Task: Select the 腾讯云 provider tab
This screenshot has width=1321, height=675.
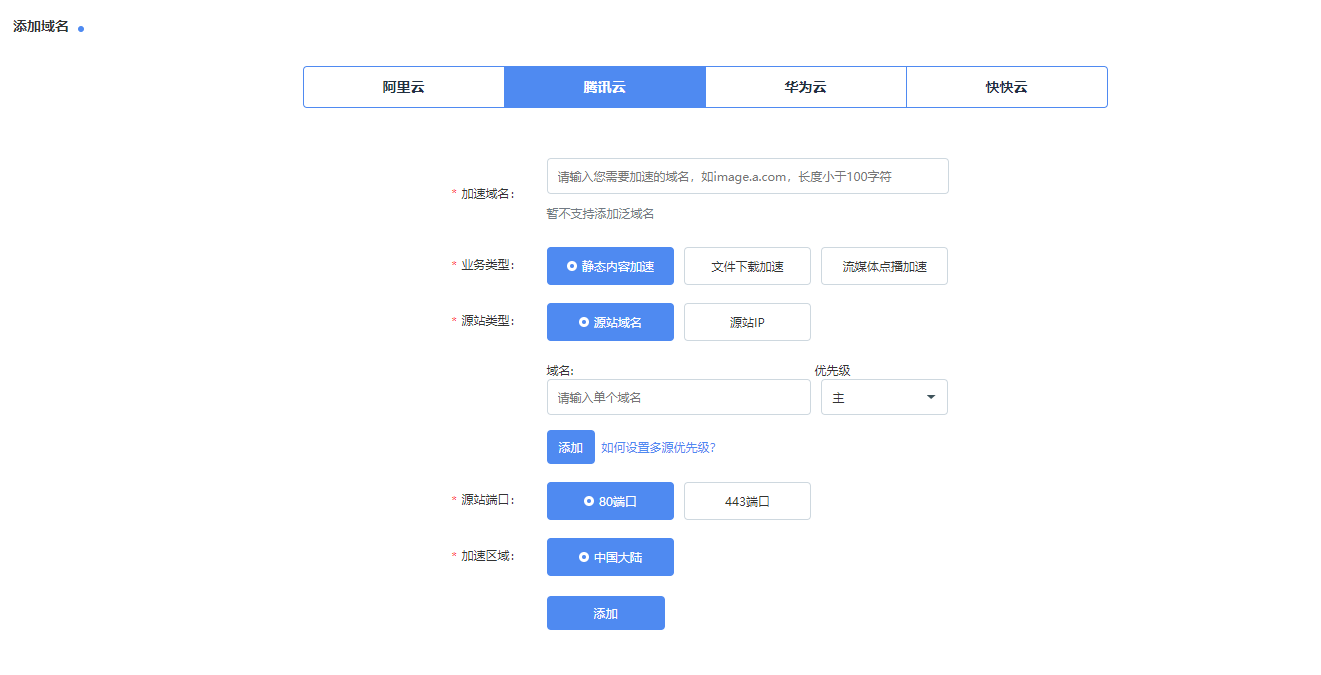Action: point(605,87)
